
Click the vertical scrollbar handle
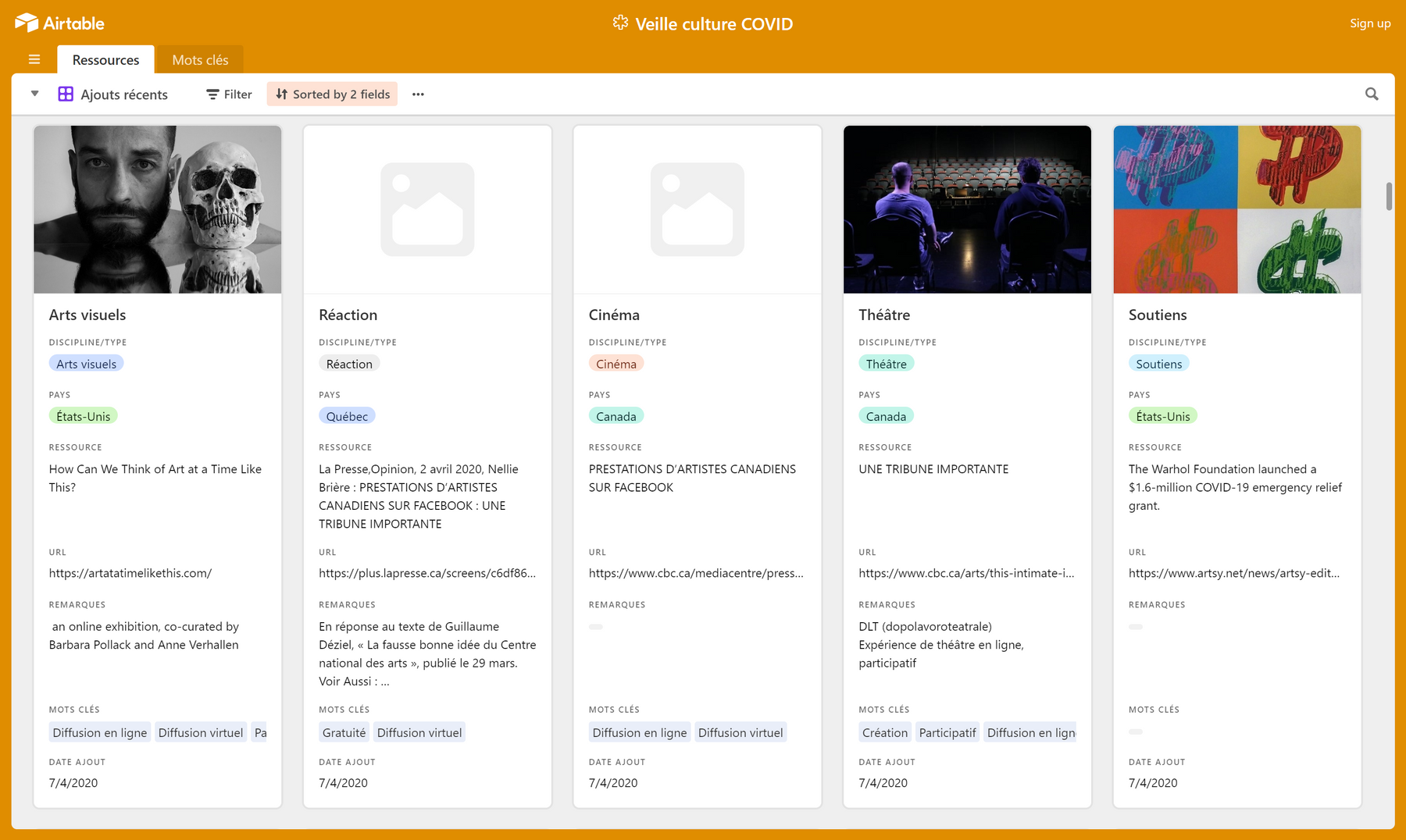click(x=1389, y=197)
